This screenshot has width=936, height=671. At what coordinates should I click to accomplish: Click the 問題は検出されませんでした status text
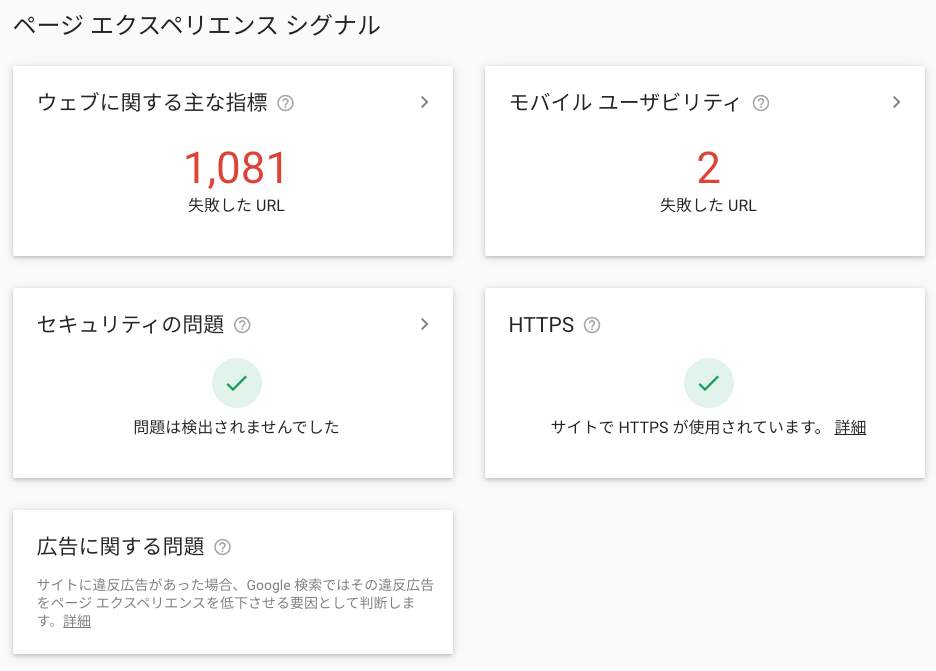click(236, 427)
